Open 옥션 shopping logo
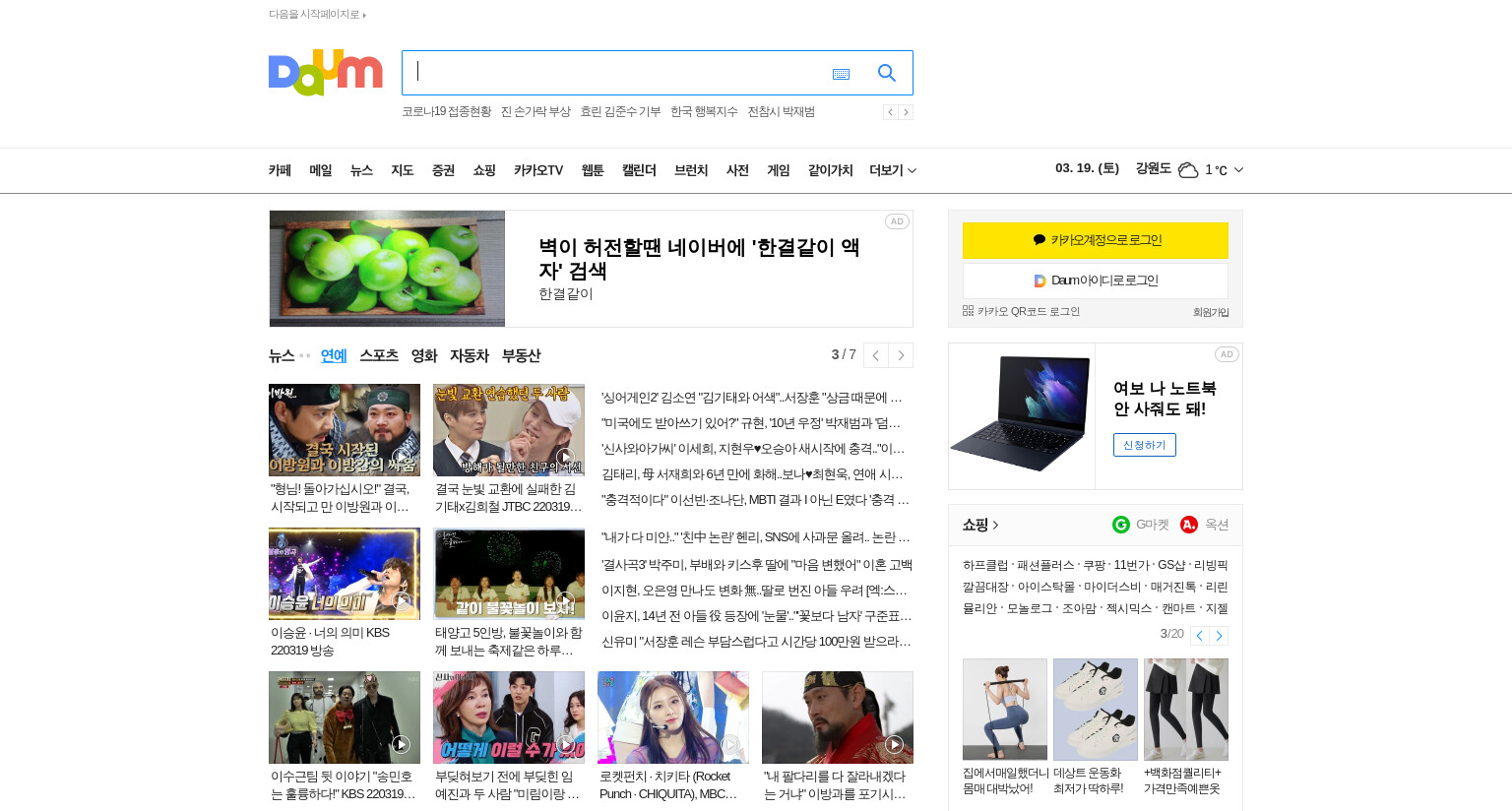1512x811 pixels. coord(1189,525)
